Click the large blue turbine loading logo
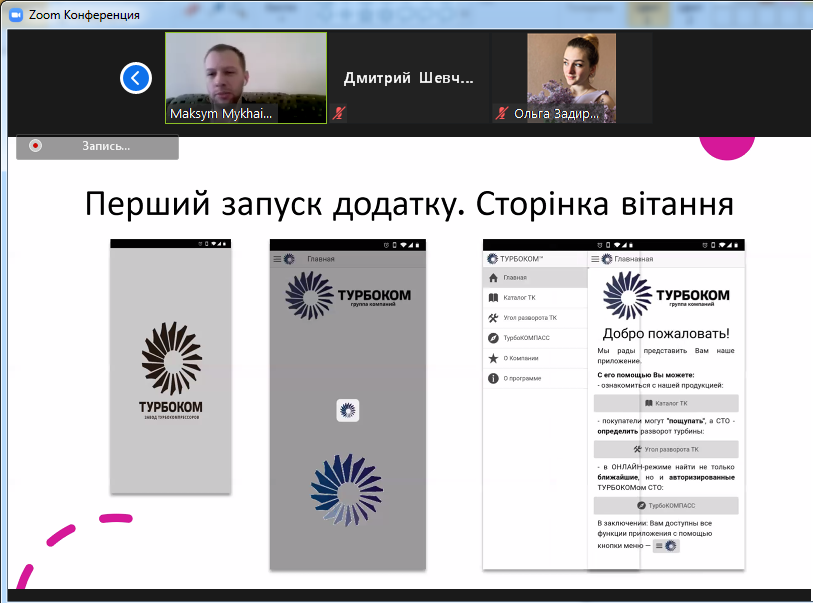 point(347,490)
